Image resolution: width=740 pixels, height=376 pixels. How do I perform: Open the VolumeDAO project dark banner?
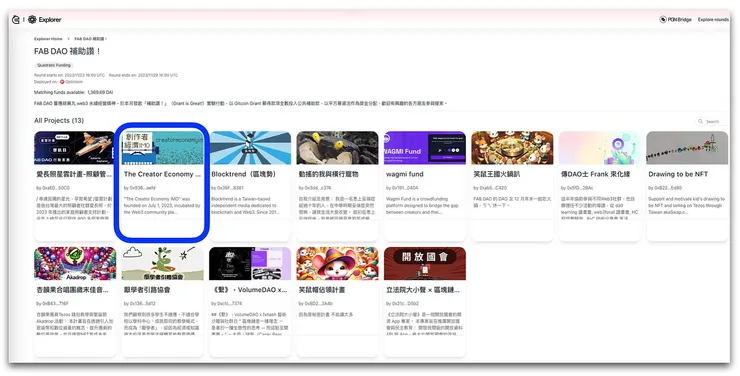click(250, 263)
